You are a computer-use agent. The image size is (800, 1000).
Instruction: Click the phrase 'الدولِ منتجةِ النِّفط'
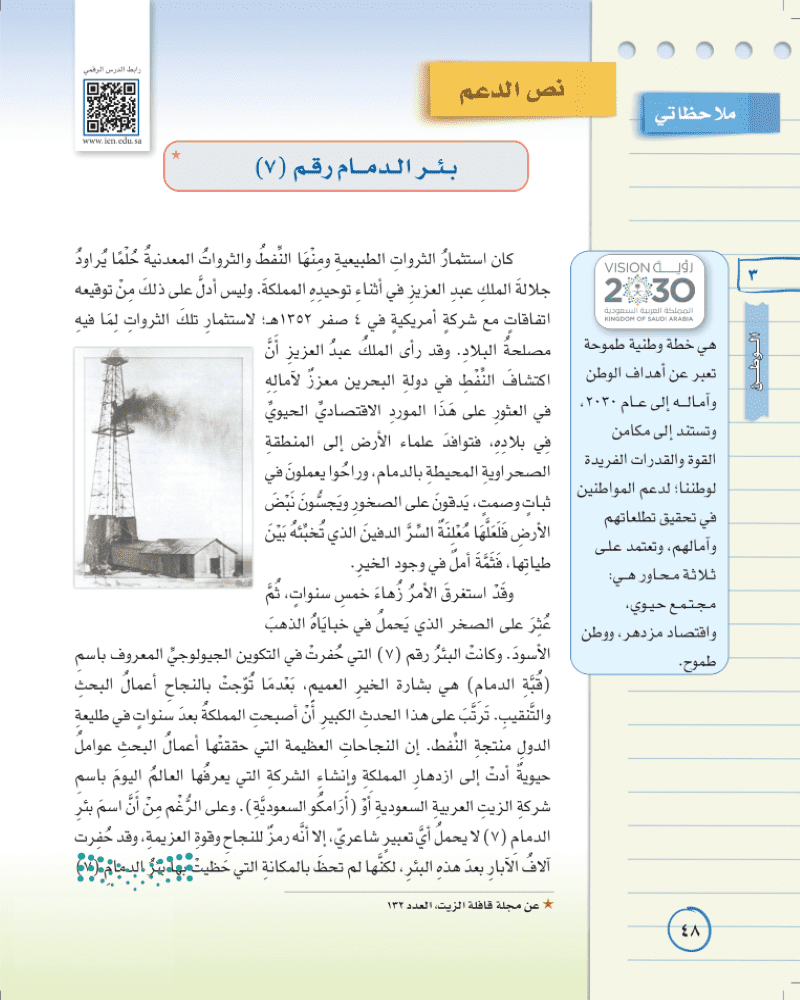click(489, 746)
